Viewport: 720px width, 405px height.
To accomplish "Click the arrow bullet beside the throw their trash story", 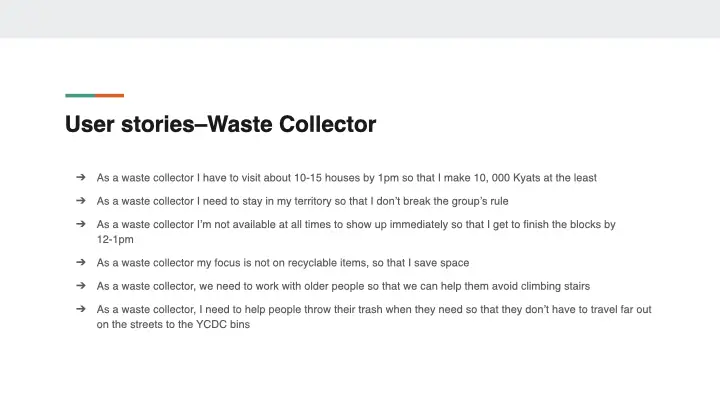I will pyautogui.click(x=79, y=310).
